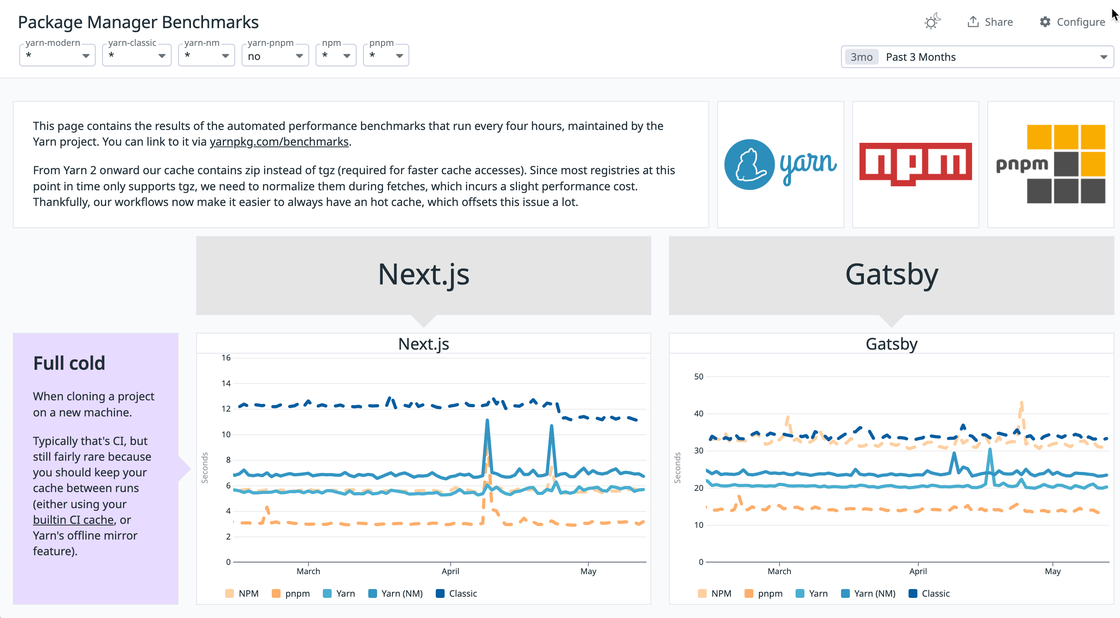1120x618 pixels.
Task: Click the NPM legend marker under Next.js chart
Action: [230, 593]
